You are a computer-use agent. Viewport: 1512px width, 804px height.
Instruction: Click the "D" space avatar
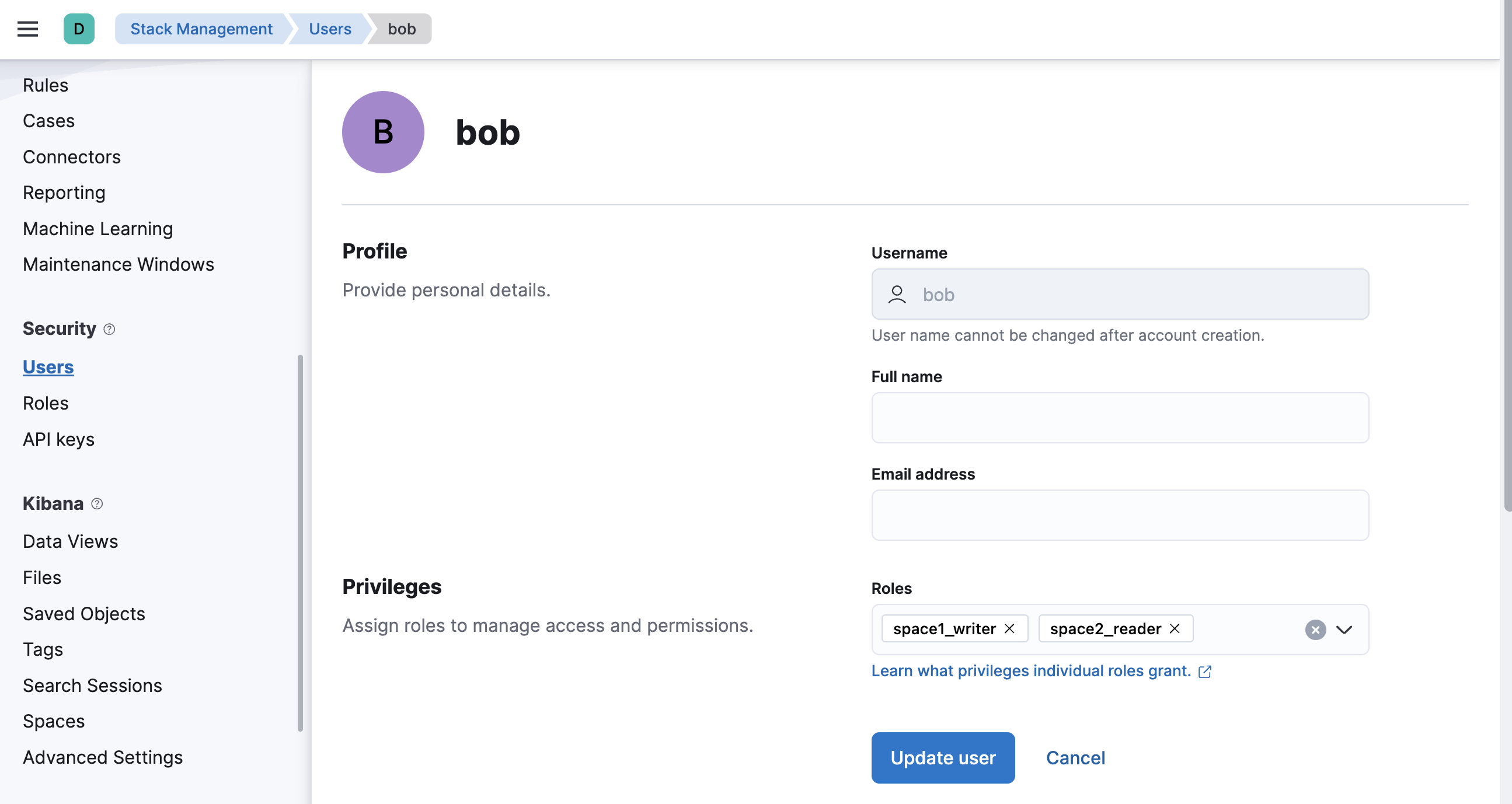[x=79, y=29]
